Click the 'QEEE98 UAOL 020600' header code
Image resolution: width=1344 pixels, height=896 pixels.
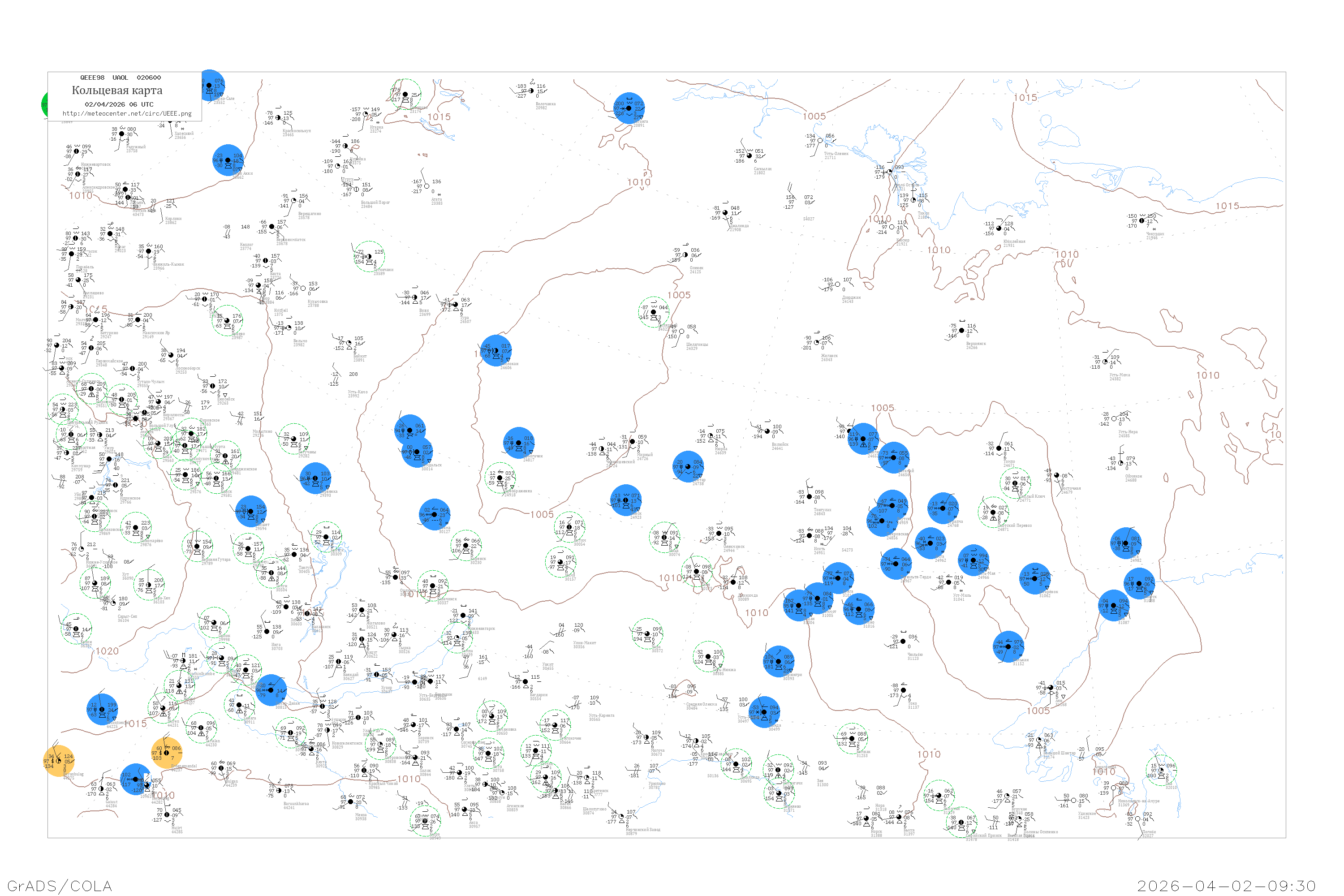coord(120,78)
